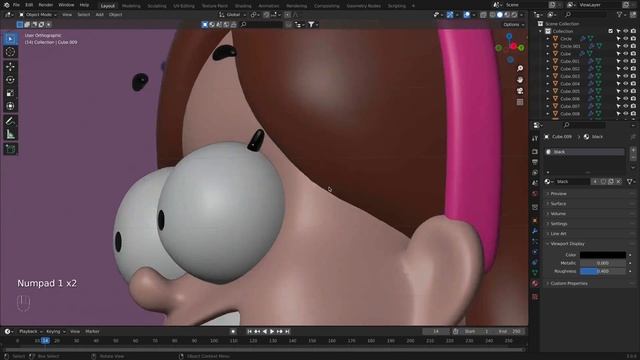The image size is (640, 360).
Task: Select the Measure tool
Action: pyautogui.click(x=11, y=134)
